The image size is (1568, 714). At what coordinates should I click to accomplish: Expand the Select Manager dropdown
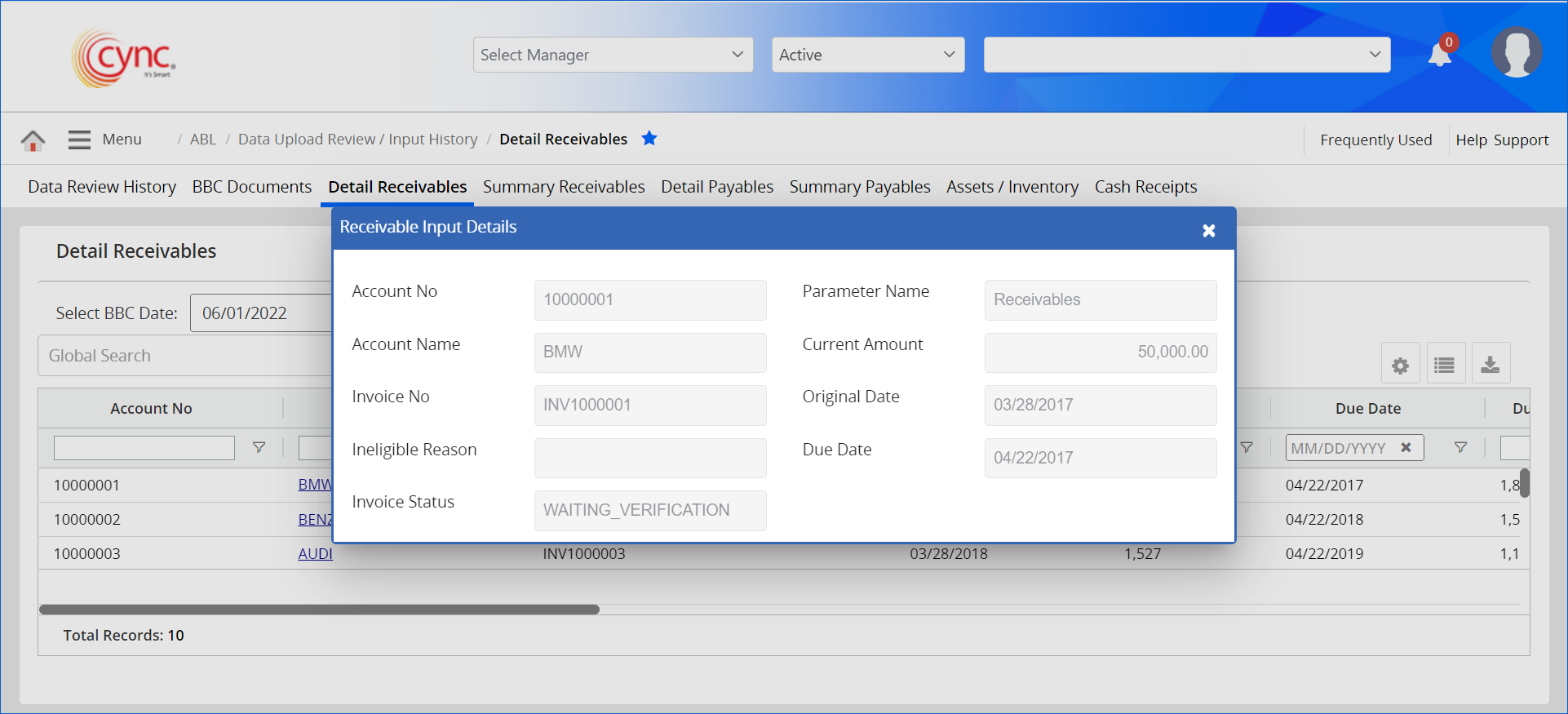coord(613,55)
